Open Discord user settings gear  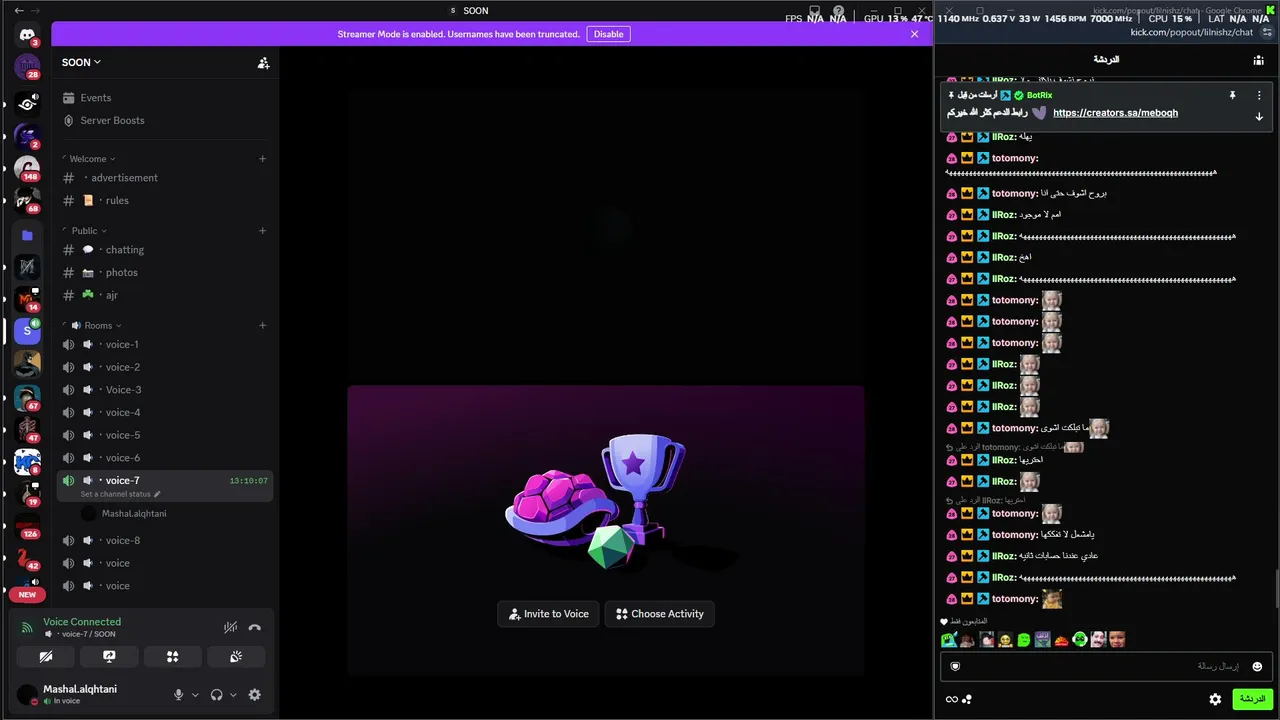point(254,695)
